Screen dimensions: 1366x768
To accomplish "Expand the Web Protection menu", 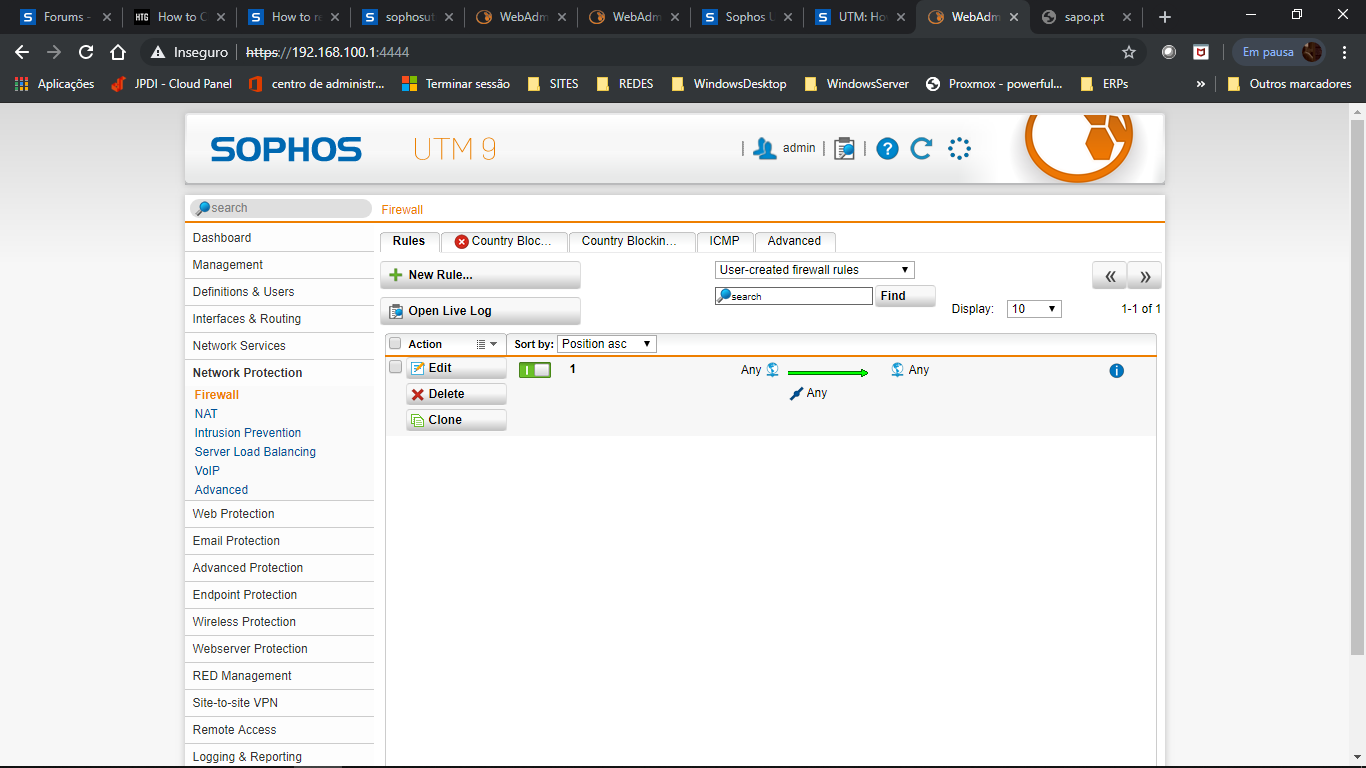I will coord(280,514).
